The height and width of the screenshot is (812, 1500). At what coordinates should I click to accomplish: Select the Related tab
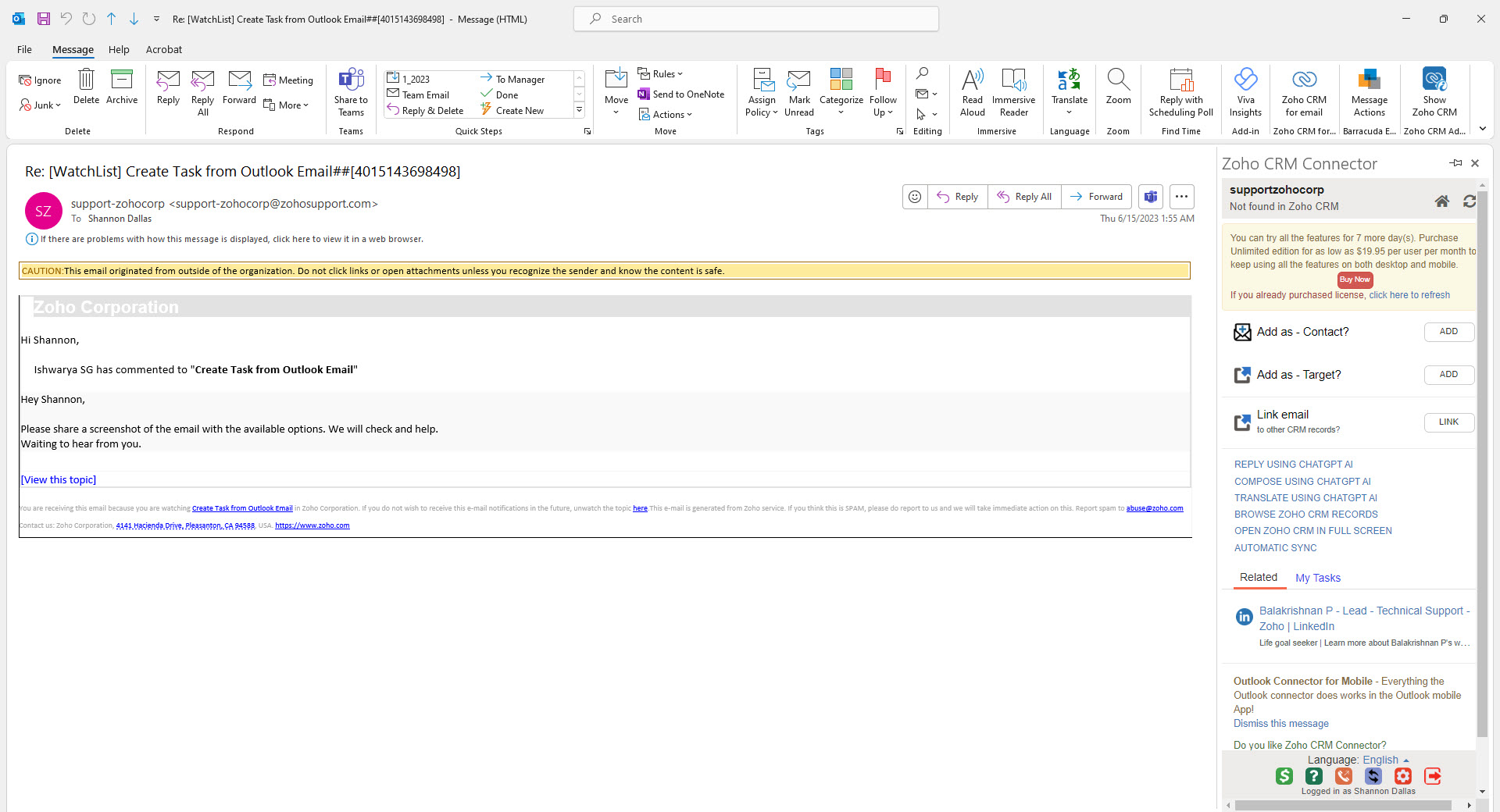tap(1259, 577)
